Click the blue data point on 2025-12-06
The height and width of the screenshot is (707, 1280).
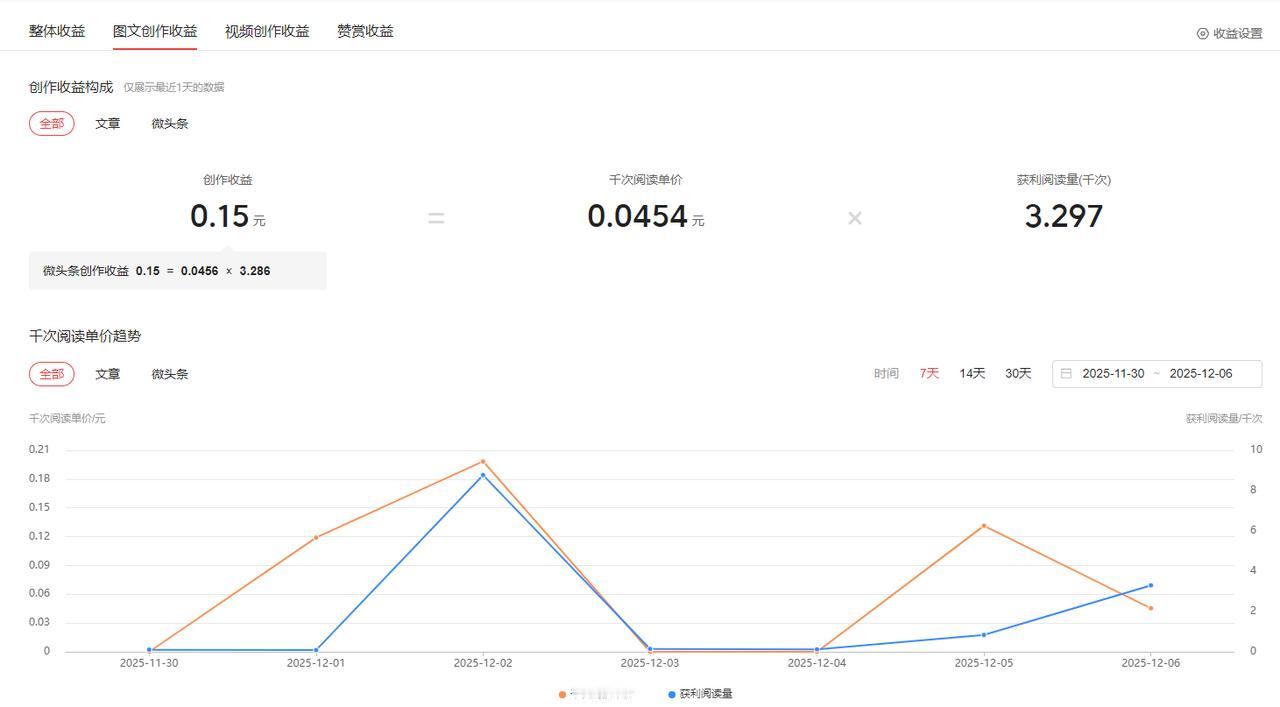(1150, 584)
